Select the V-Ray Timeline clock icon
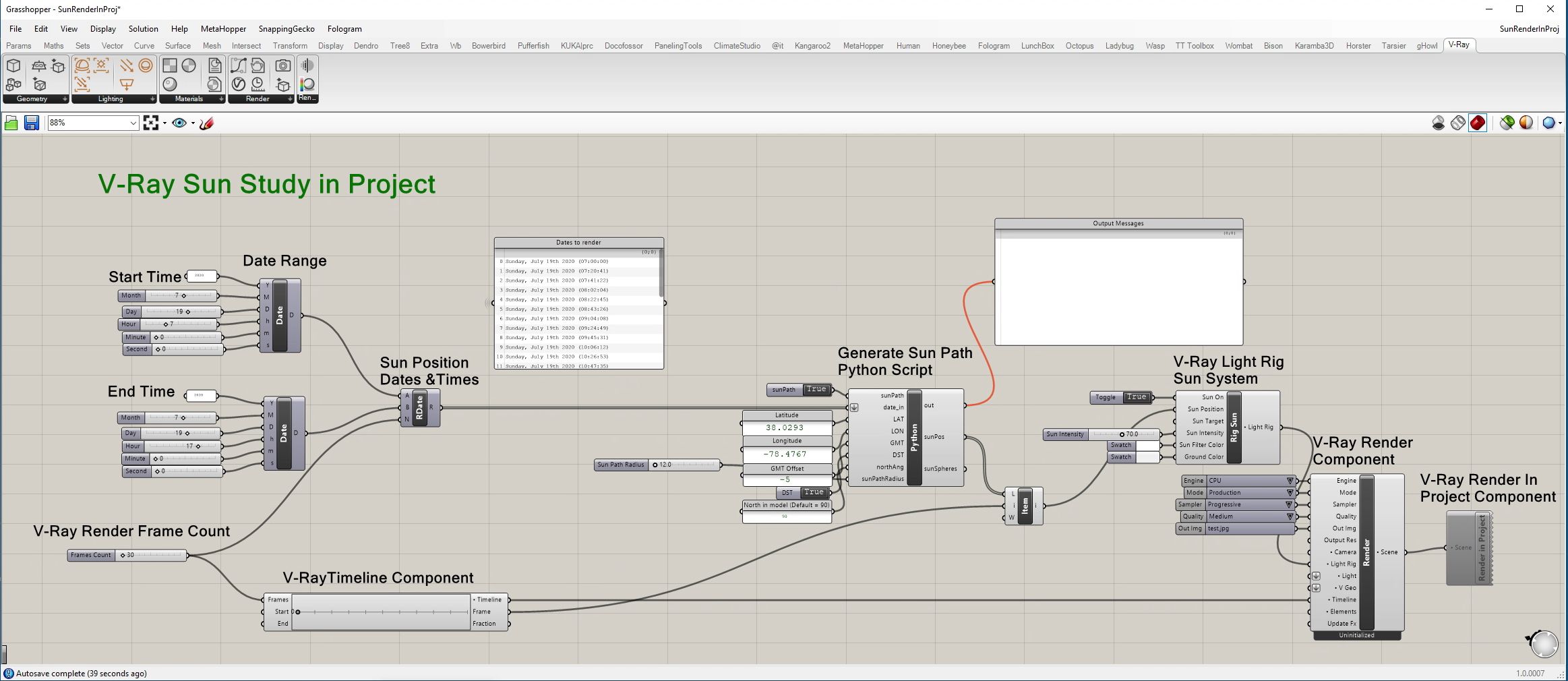 click(258, 84)
